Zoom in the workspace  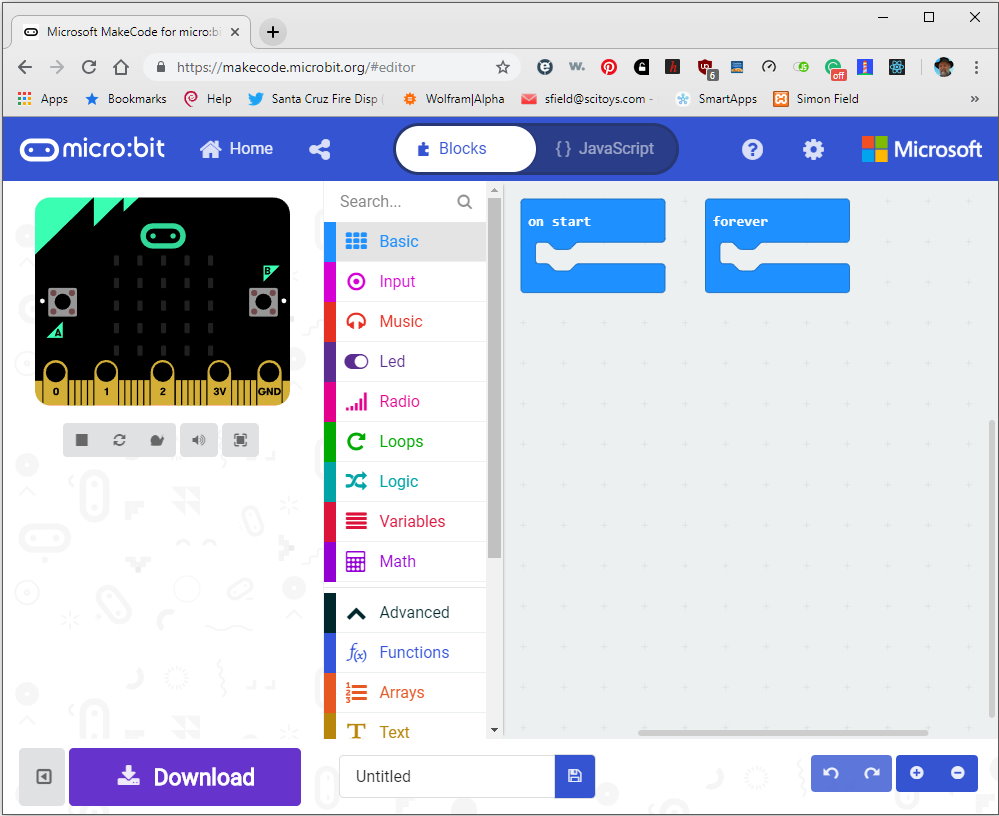coord(917,773)
